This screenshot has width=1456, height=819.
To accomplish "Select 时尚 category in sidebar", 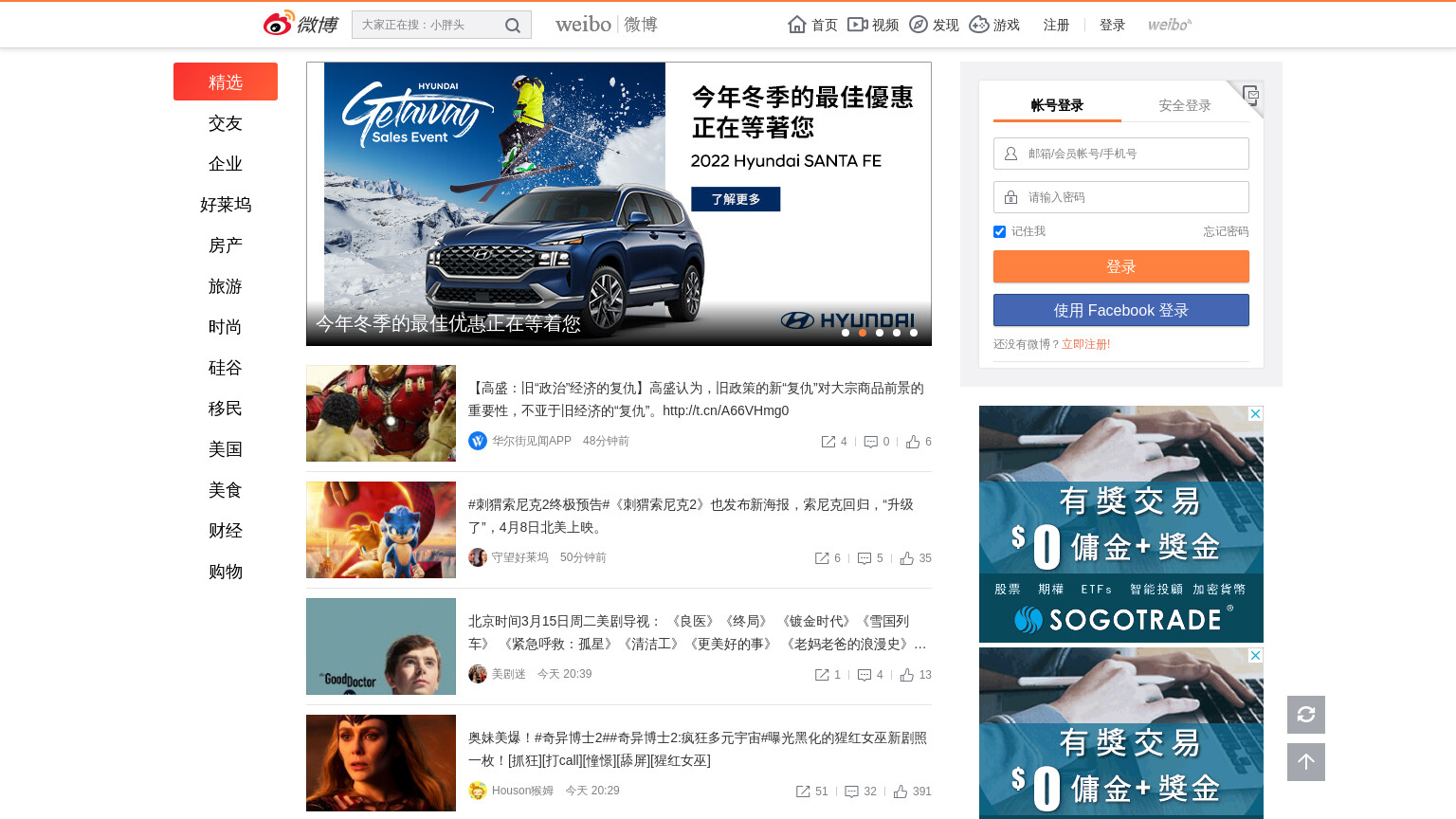I will coord(226,327).
